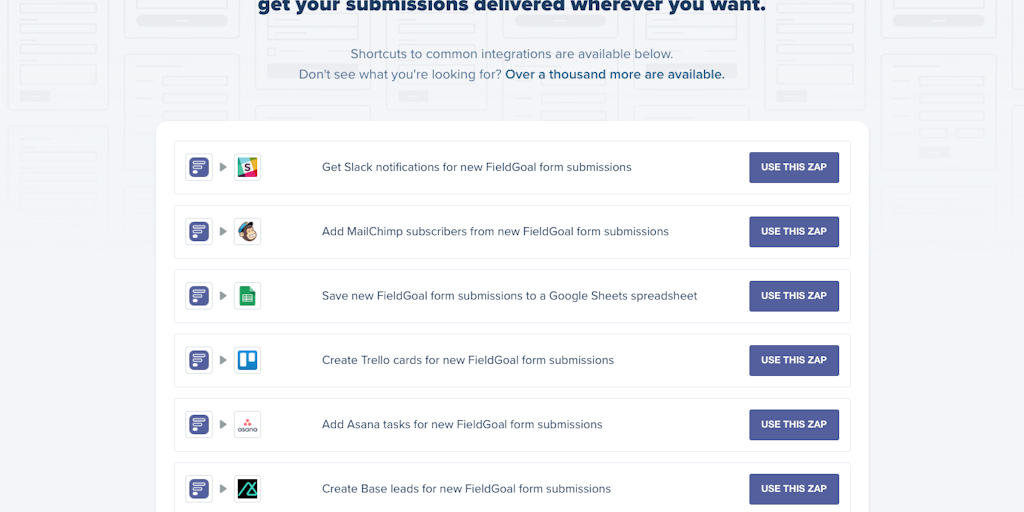The height and width of the screenshot is (512, 1024).
Task: Click the FieldGoal icon in Base row
Action: point(199,488)
